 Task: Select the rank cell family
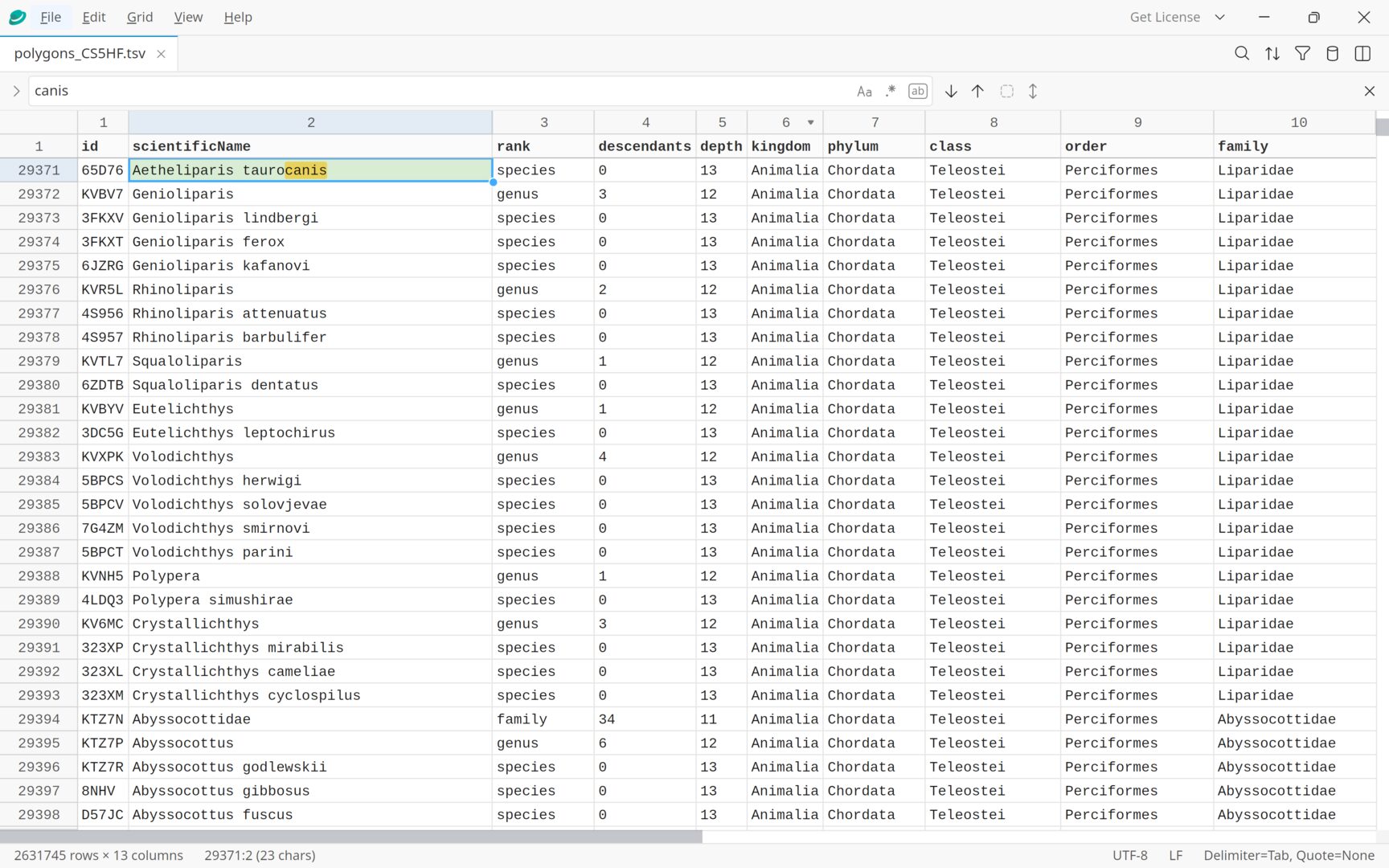(x=543, y=719)
